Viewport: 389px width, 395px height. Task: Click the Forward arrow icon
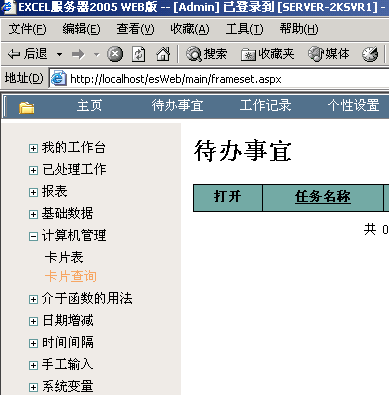point(78,54)
